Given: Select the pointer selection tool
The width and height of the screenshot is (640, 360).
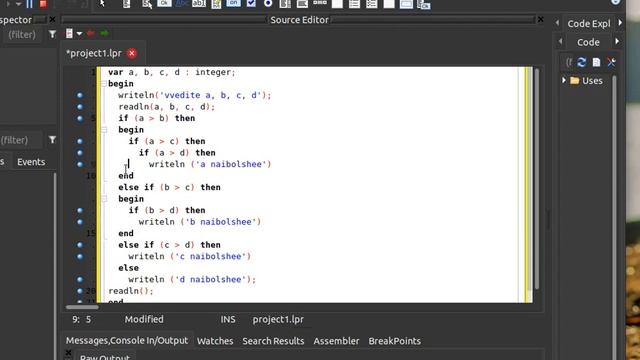Looking at the screenshot, I should [102, 4].
